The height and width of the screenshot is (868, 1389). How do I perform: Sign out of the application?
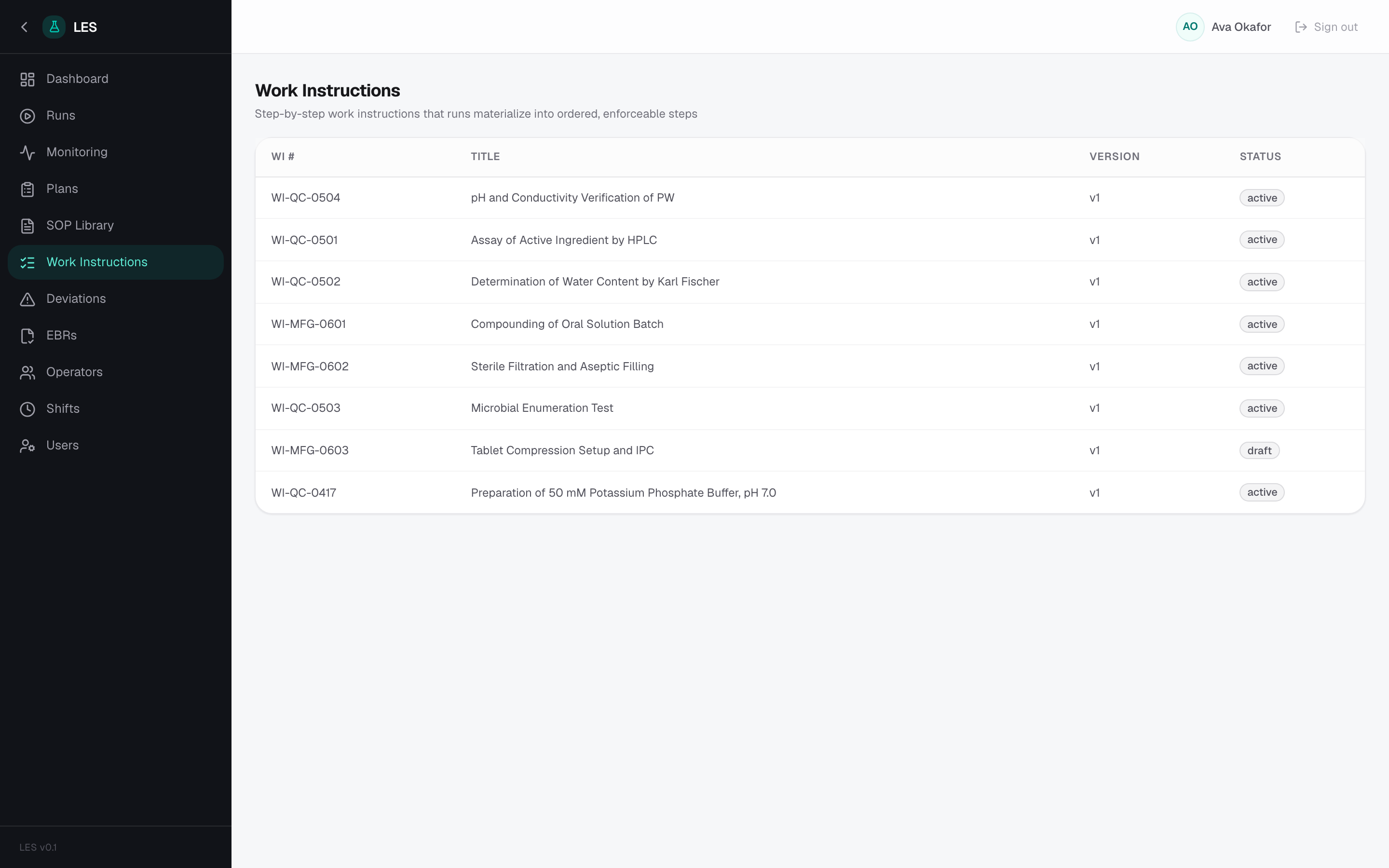1326,27
